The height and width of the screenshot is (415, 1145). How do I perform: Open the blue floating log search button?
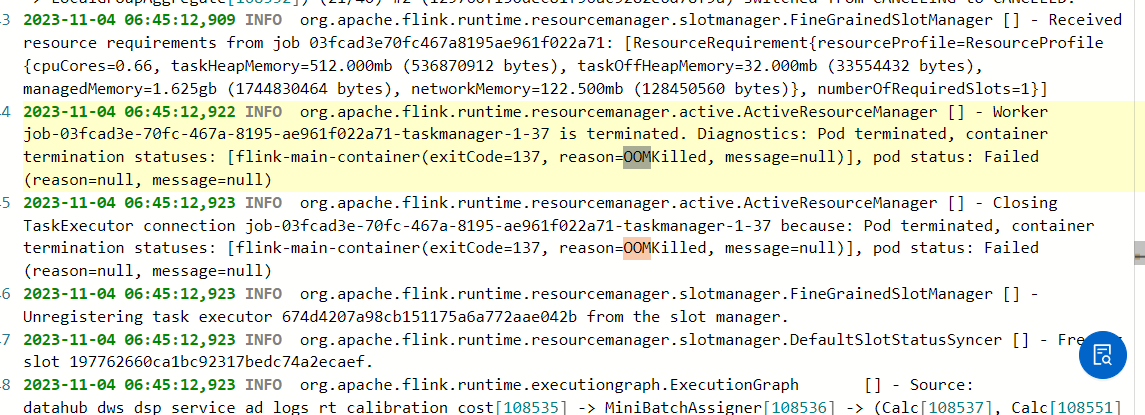click(1103, 354)
